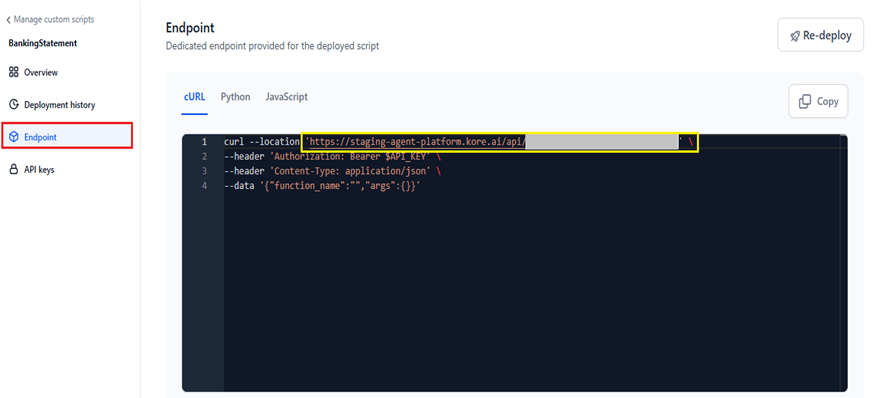Screen dimensions: 883x398
Task: Click the copy icon in code panel
Action: (805, 101)
